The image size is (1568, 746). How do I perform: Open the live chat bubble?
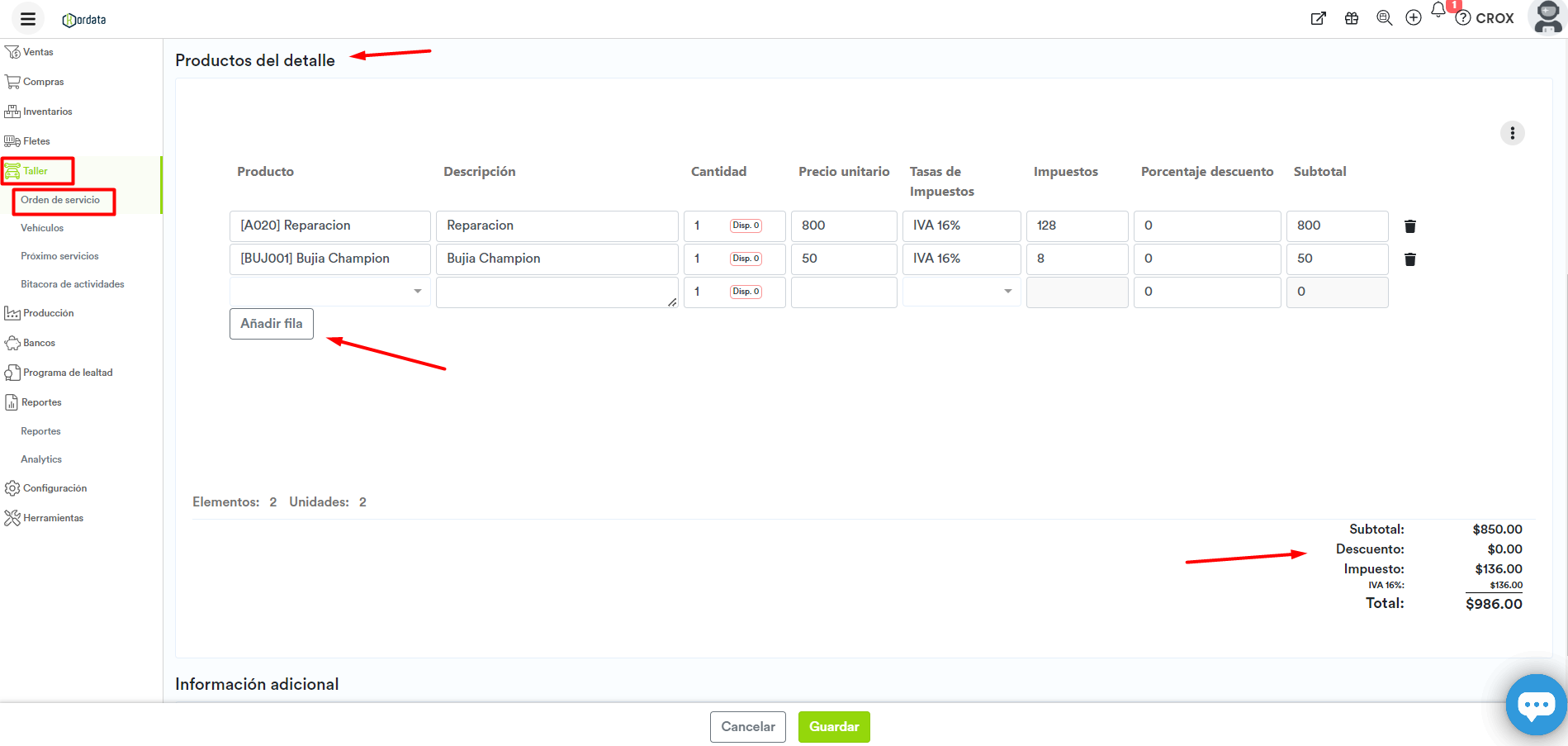[x=1536, y=705]
